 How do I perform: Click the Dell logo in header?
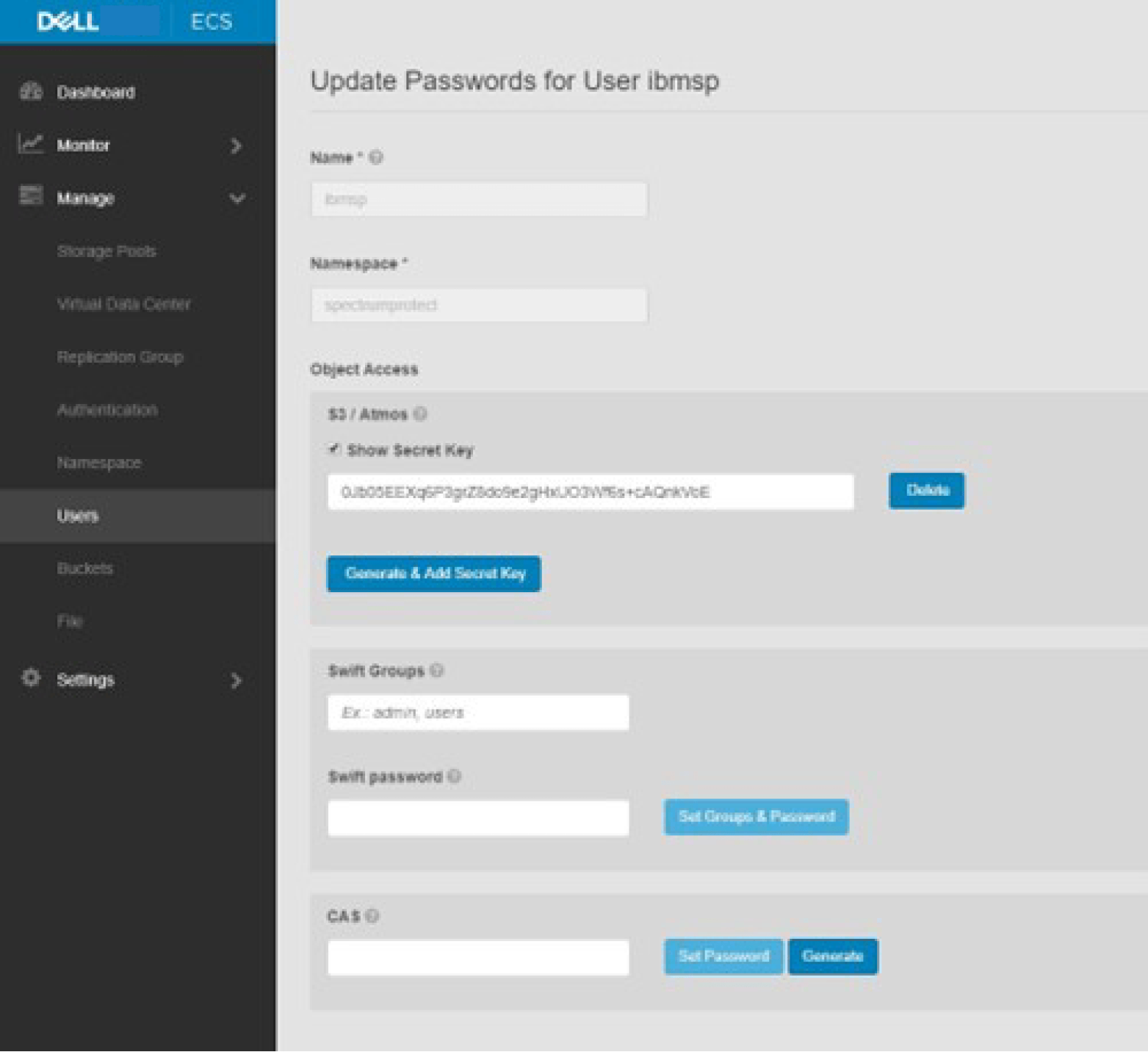point(68,21)
